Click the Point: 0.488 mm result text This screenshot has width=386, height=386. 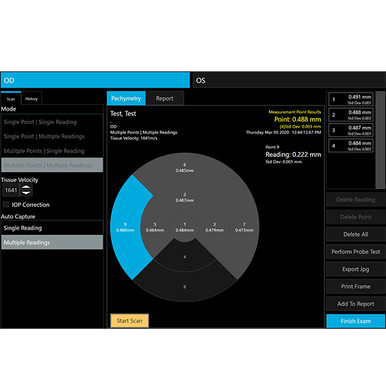click(x=298, y=119)
